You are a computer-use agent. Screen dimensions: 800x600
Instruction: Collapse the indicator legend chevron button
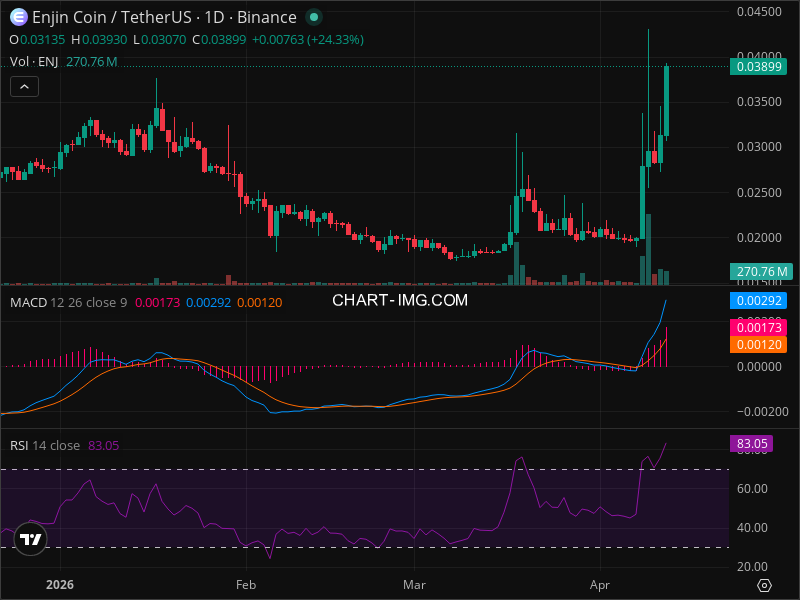pyautogui.click(x=24, y=87)
